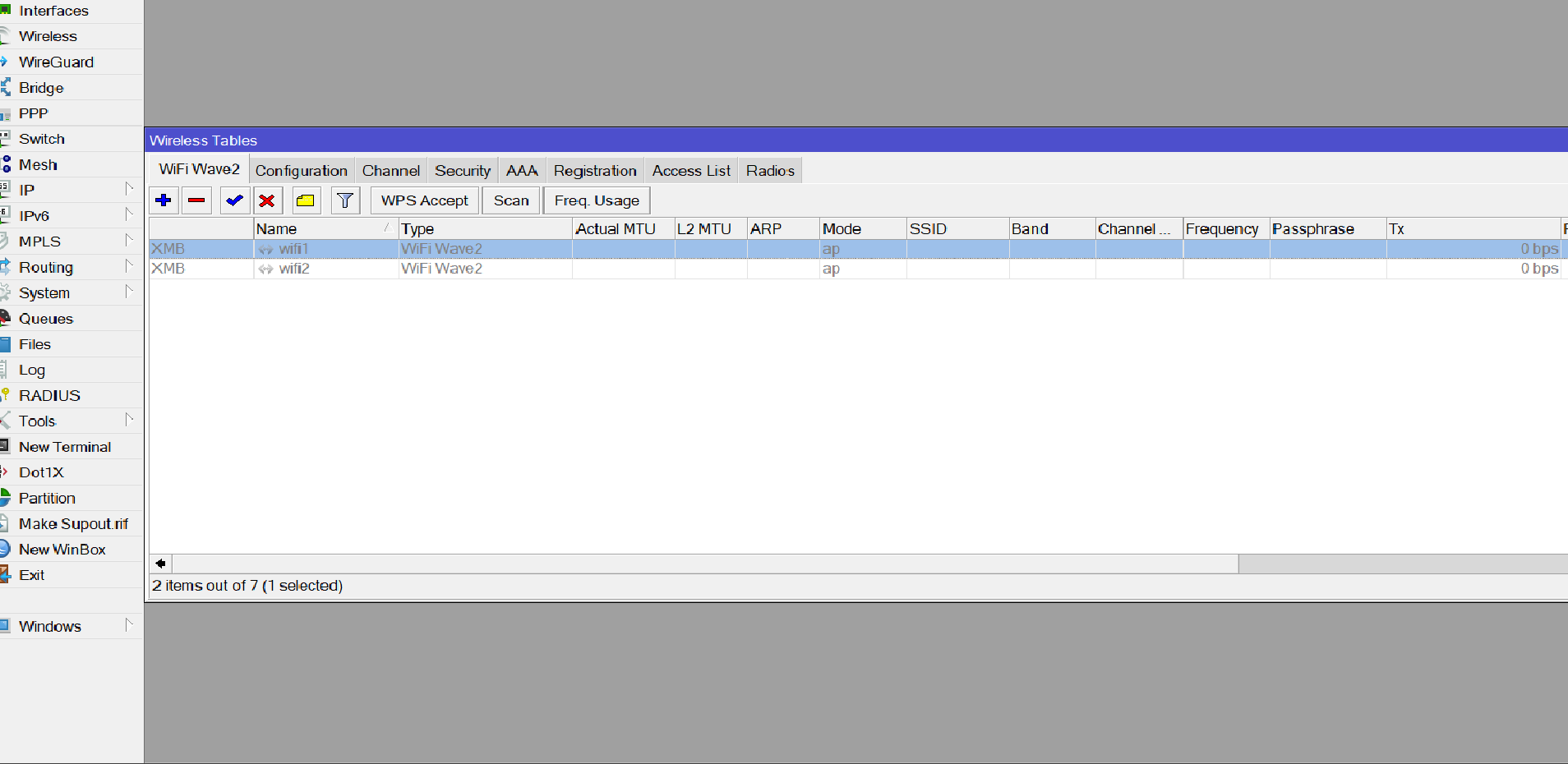Expand the Routing submenu
Image resolution: width=1568 pixels, height=764 pixels.
click(129, 267)
